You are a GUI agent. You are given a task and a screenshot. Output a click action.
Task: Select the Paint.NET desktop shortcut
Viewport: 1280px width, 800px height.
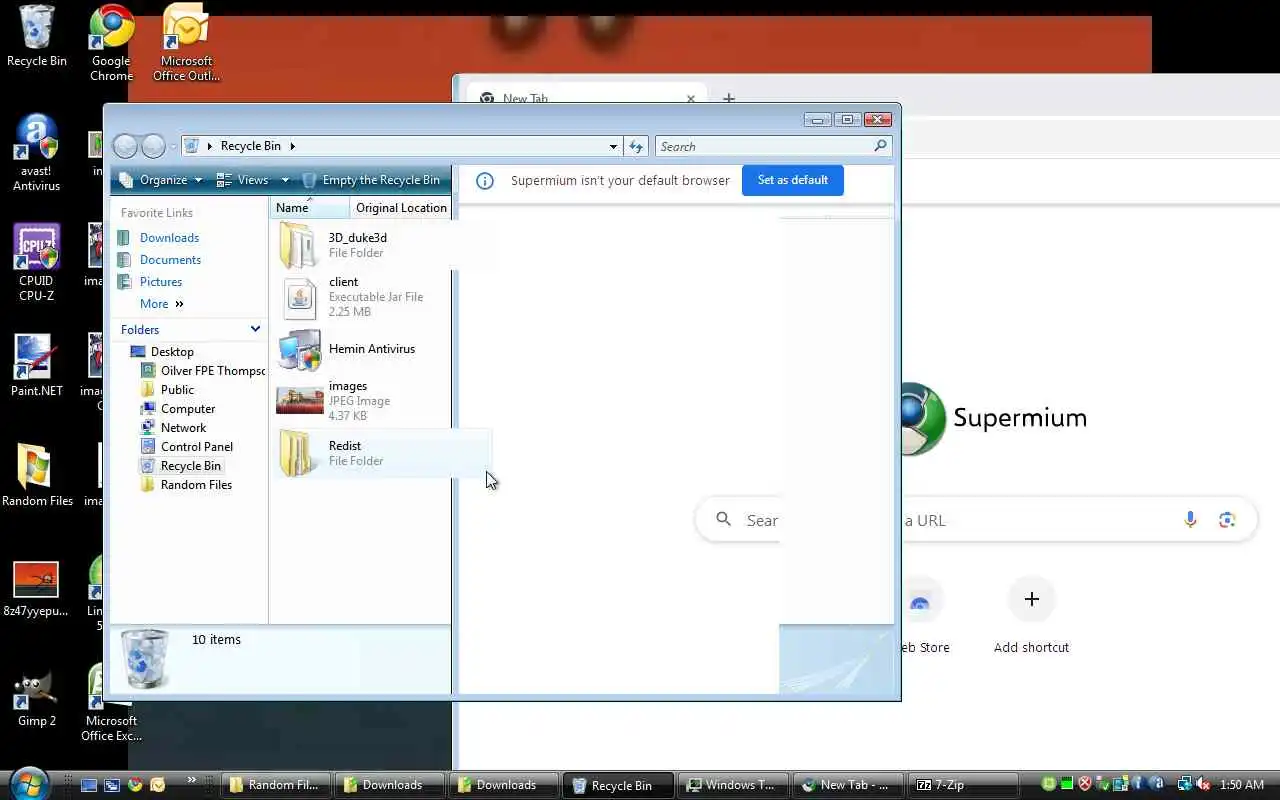click(36, 366)
